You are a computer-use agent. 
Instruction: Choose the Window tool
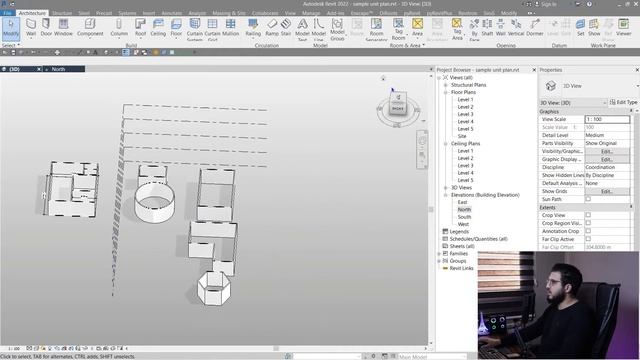[63, 28]
